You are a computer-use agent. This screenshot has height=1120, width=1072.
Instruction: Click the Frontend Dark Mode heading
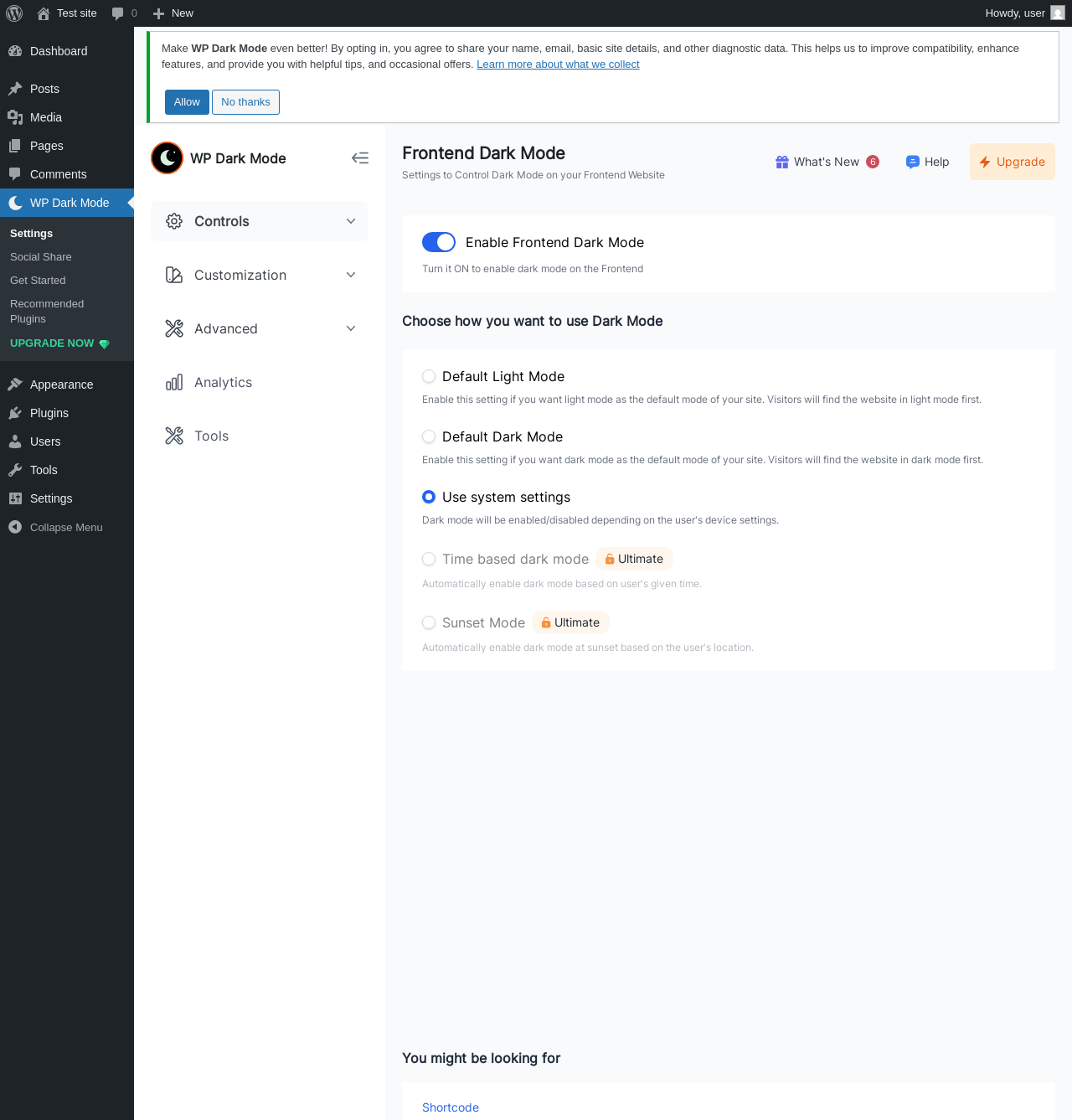pos(483,153)
